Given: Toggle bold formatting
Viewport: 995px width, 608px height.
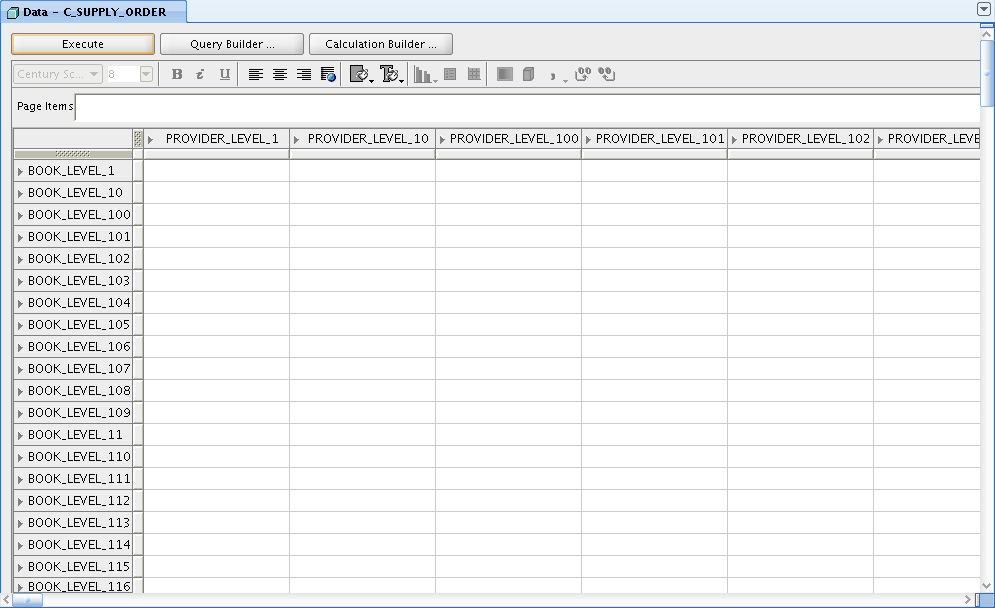Looking at the screenshot, I should (x=177, y=74).
